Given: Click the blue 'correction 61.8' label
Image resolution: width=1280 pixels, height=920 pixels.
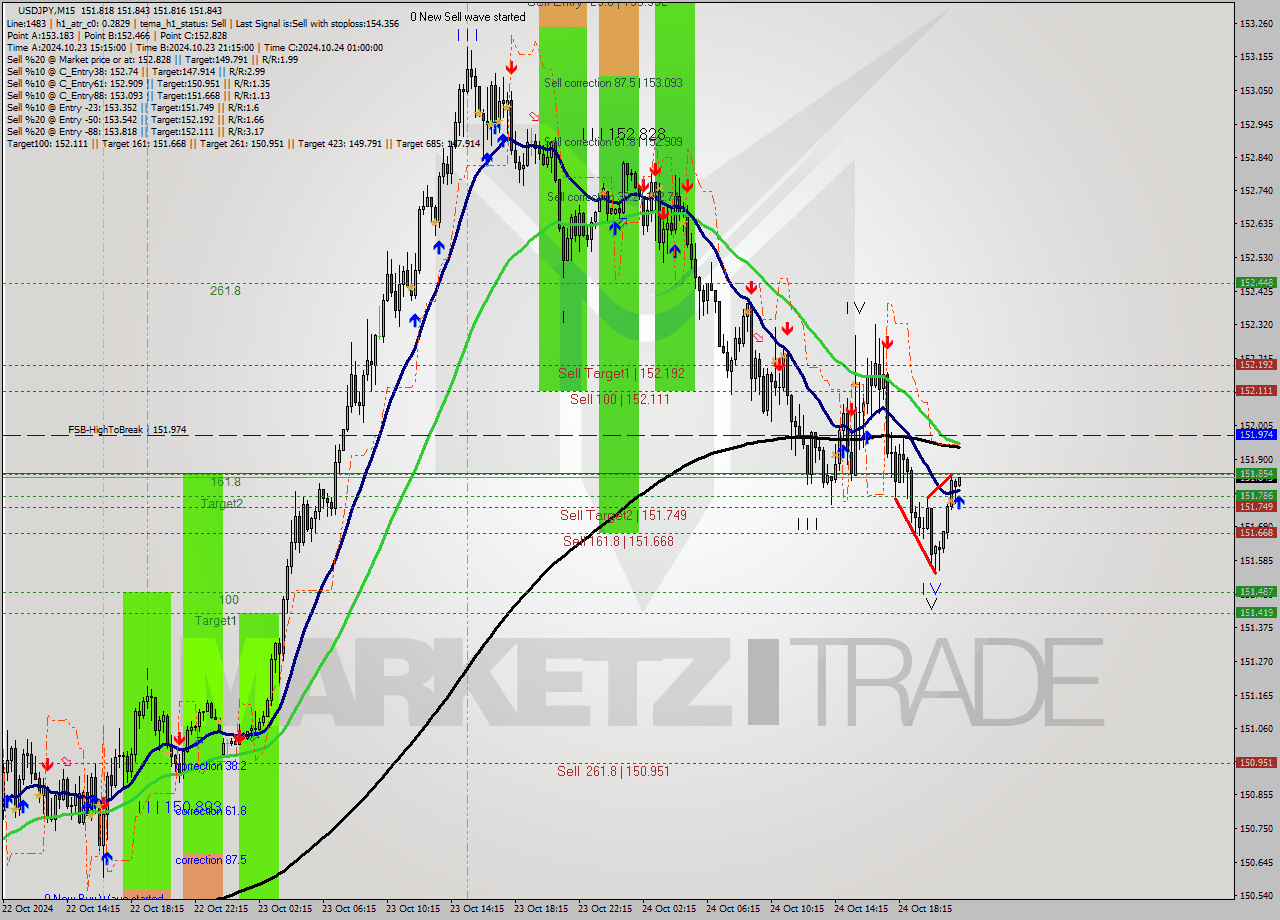Looking at the screenshot, I should coord(210,811).
